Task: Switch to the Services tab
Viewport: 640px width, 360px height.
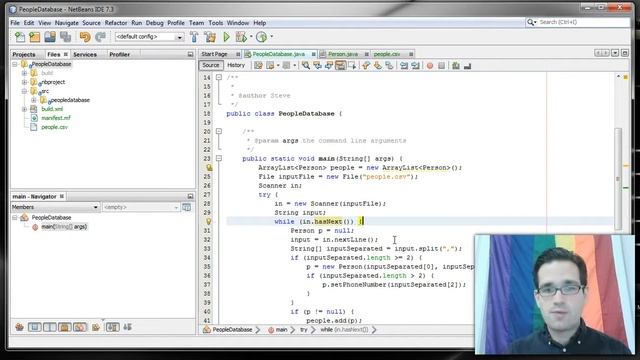Action: 85,54
